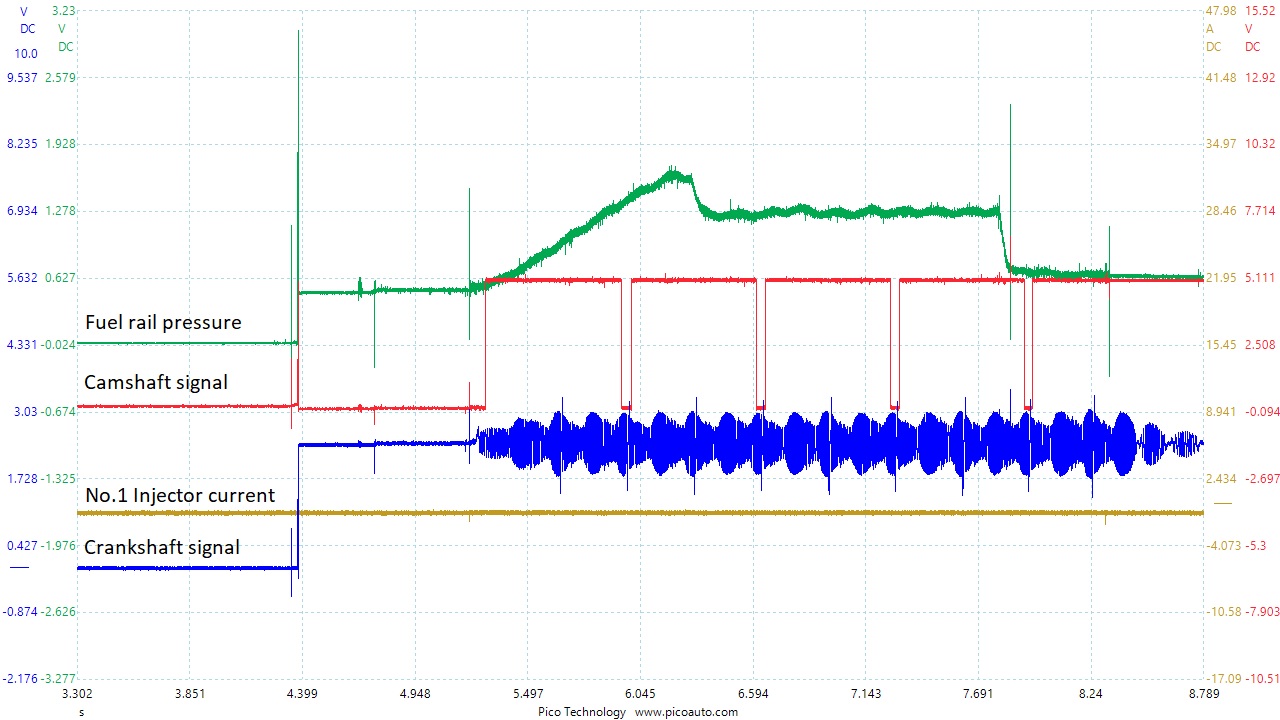Viewport: 1280px width, 720px height.
Task: Select the Fuel rail pressure label
Action: [164, 322]
